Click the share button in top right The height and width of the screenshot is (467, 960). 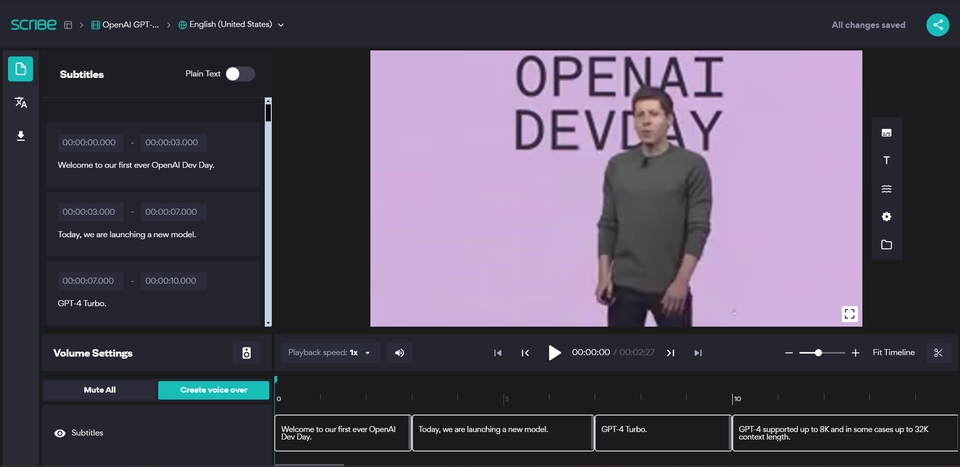click(937, 25)
